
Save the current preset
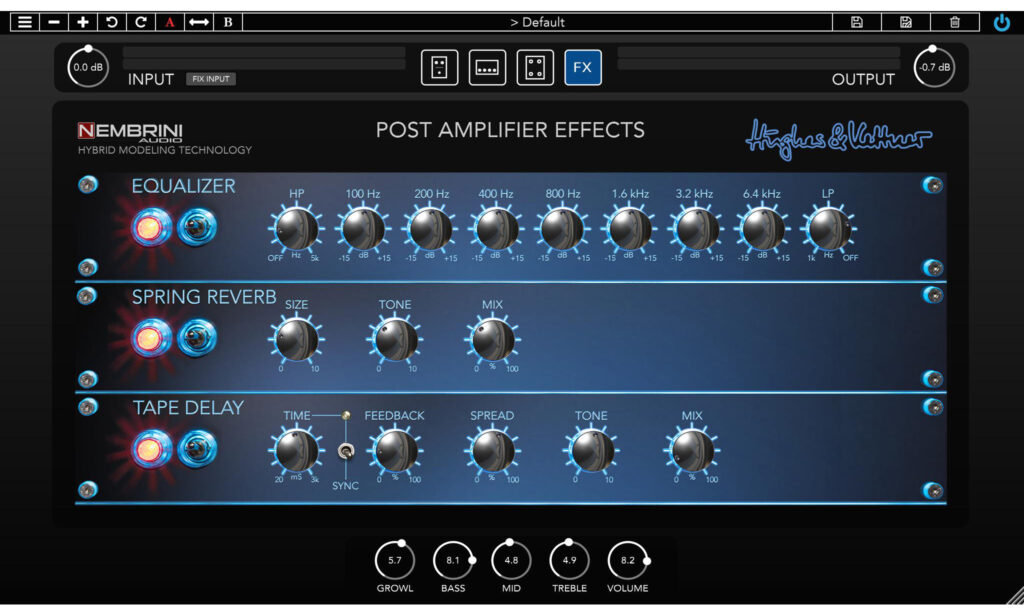point(857,22)
